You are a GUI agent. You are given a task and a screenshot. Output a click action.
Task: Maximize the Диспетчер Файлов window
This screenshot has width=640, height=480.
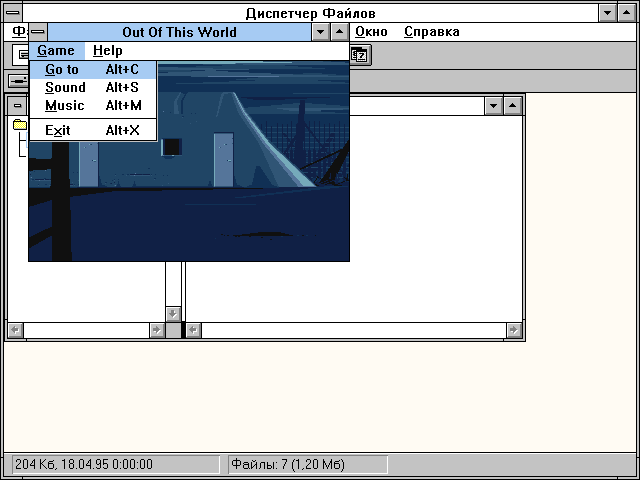coord(627,13)
